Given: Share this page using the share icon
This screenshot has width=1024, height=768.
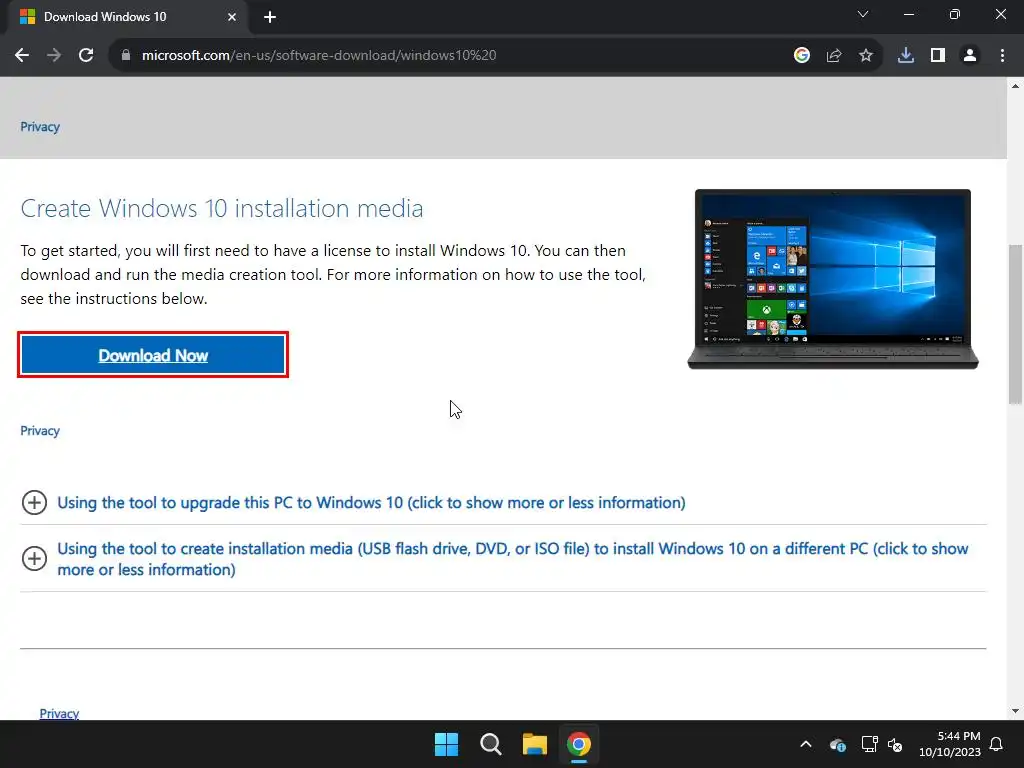Looking at the screenshot, I should [x=834, y=56].
